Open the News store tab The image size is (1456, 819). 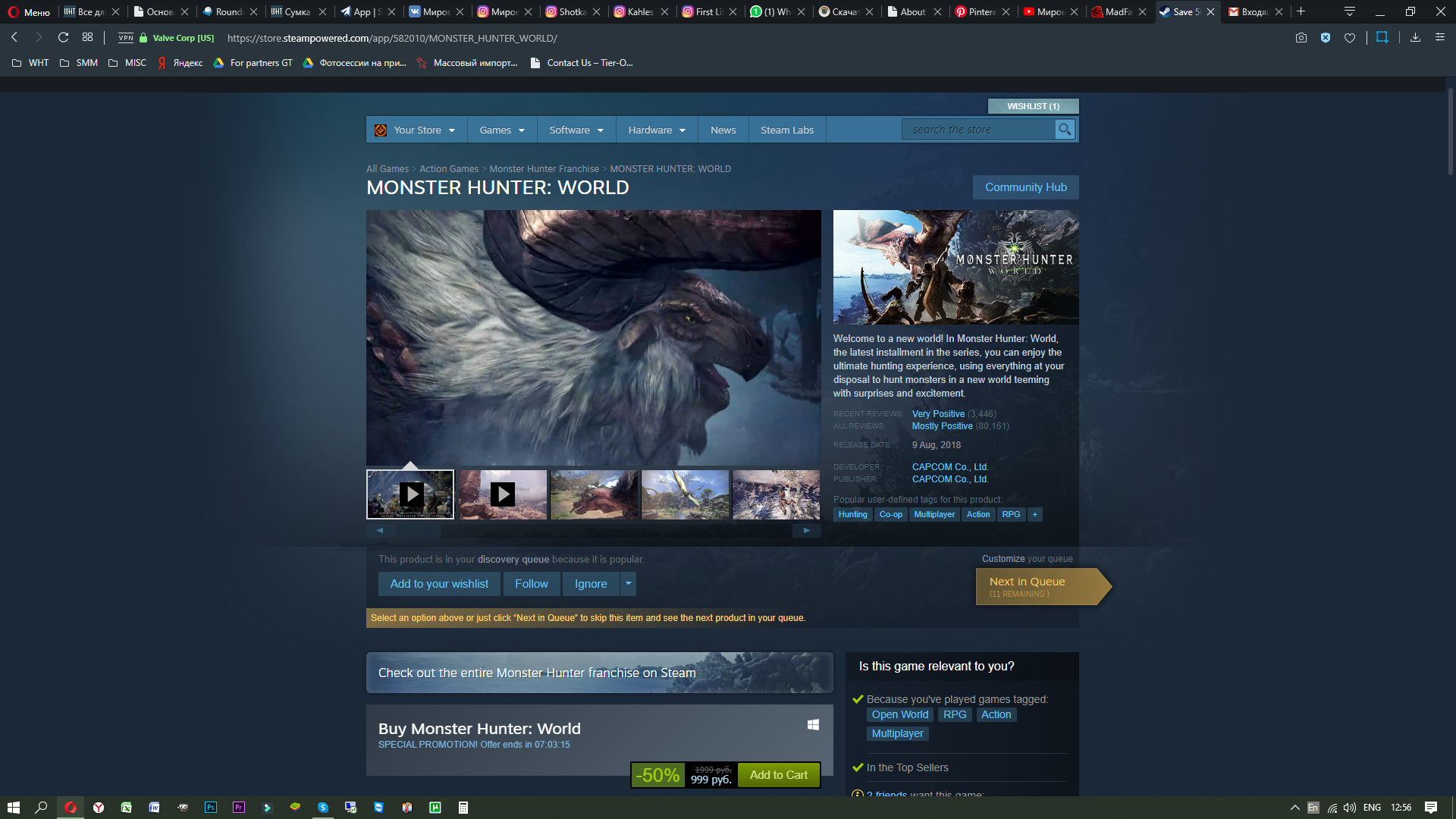723,130
